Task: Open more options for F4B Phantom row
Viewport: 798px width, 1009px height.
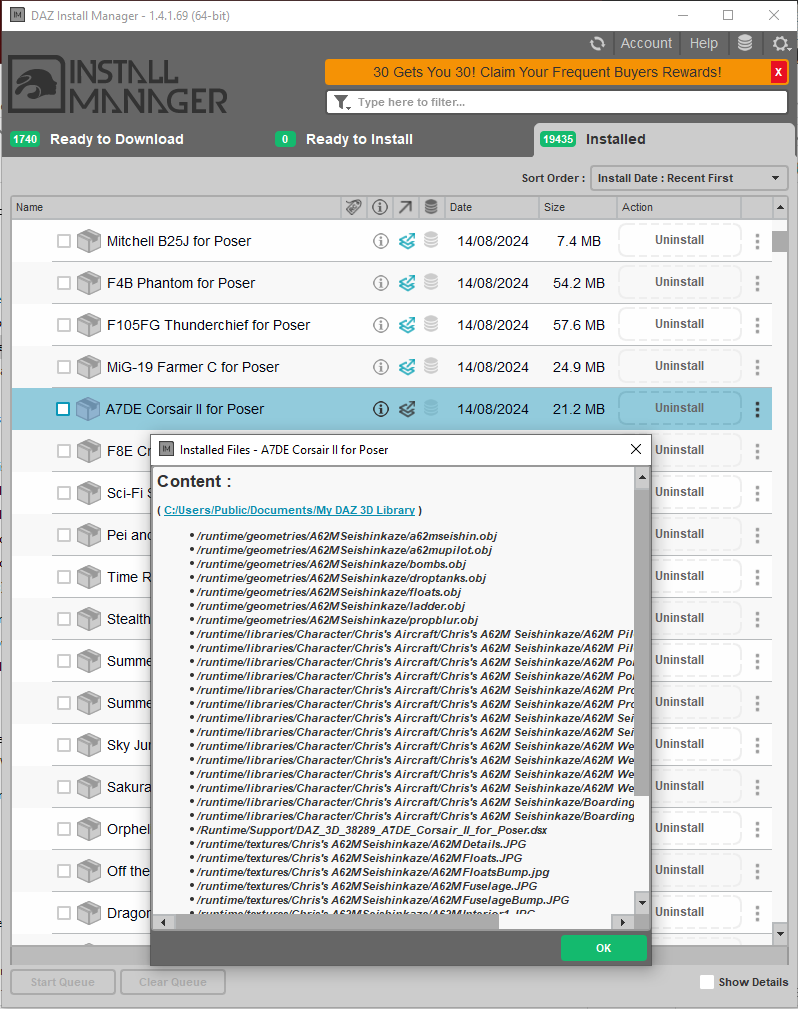Action: pos(757,283)
